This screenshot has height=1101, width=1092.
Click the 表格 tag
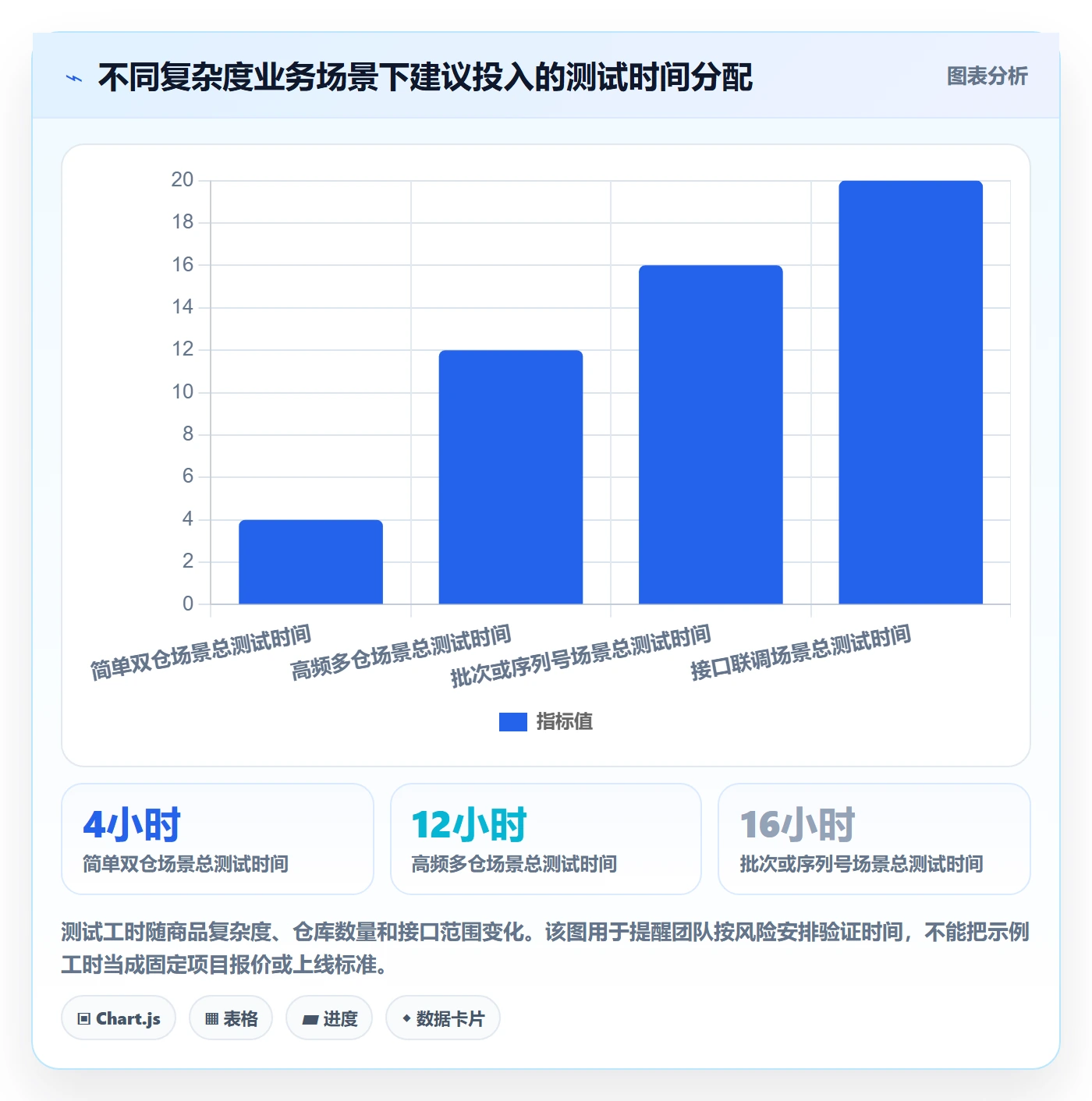231,1018
